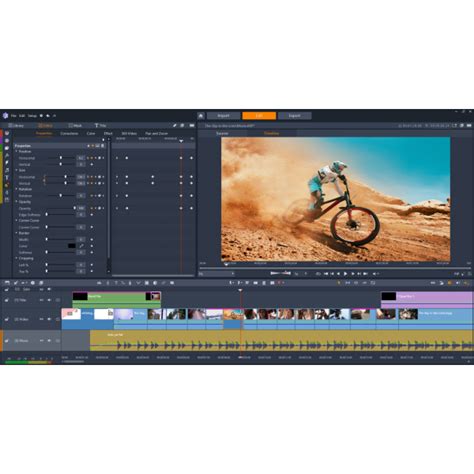Switch preview to Source view
This screenshot has height=474, width=474.
coord(222,133)
